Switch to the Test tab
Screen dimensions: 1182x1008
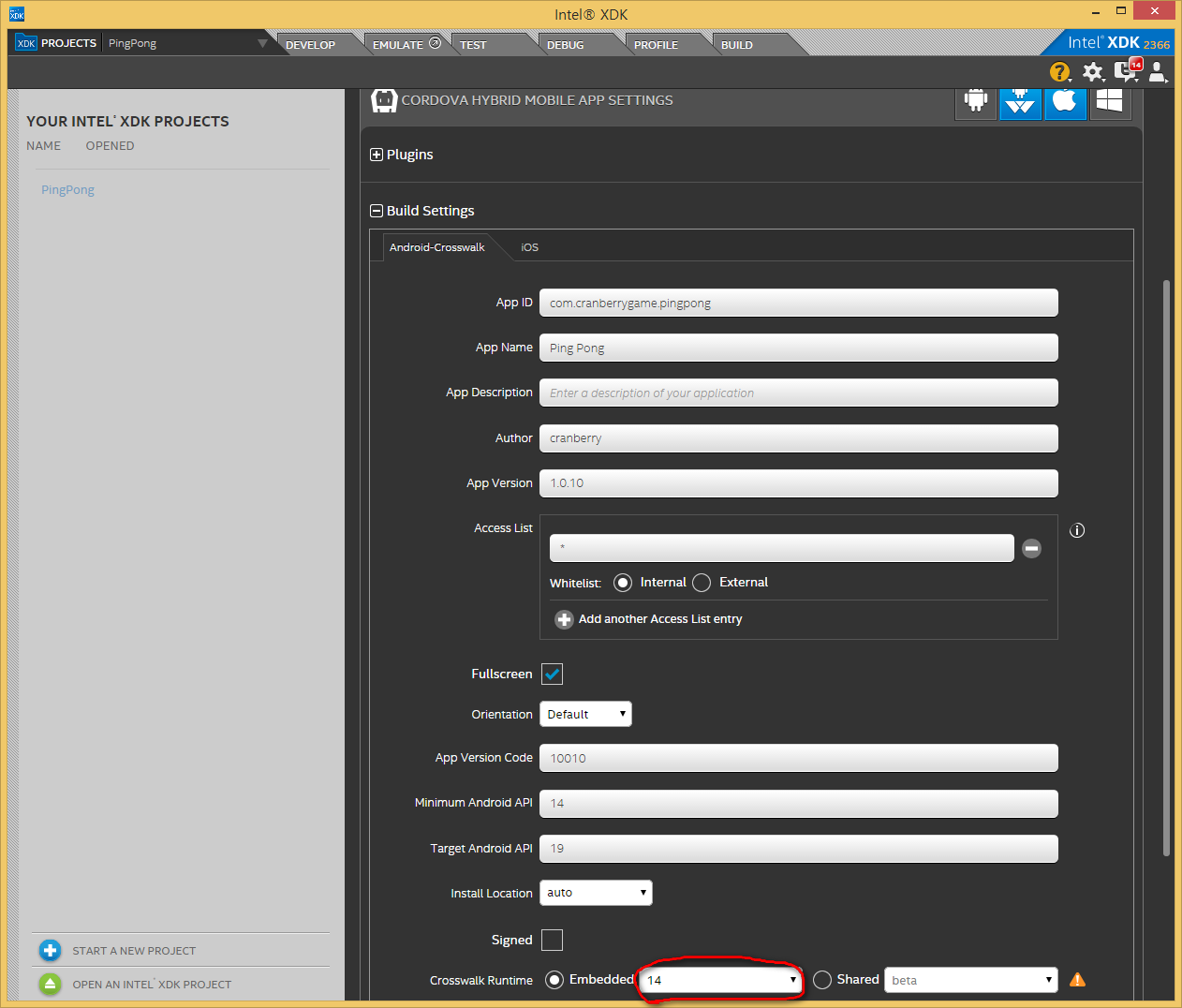[x=473, y=45]
